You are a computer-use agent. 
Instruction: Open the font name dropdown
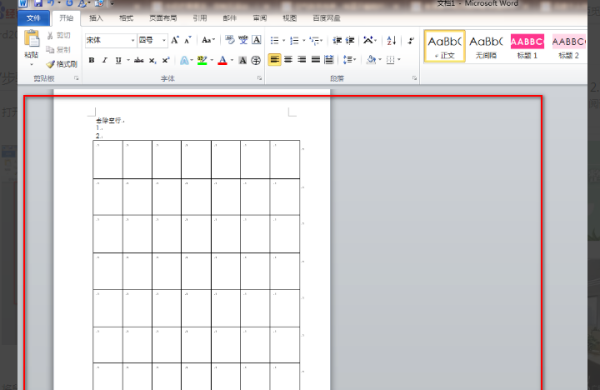(x=133, y=40)
